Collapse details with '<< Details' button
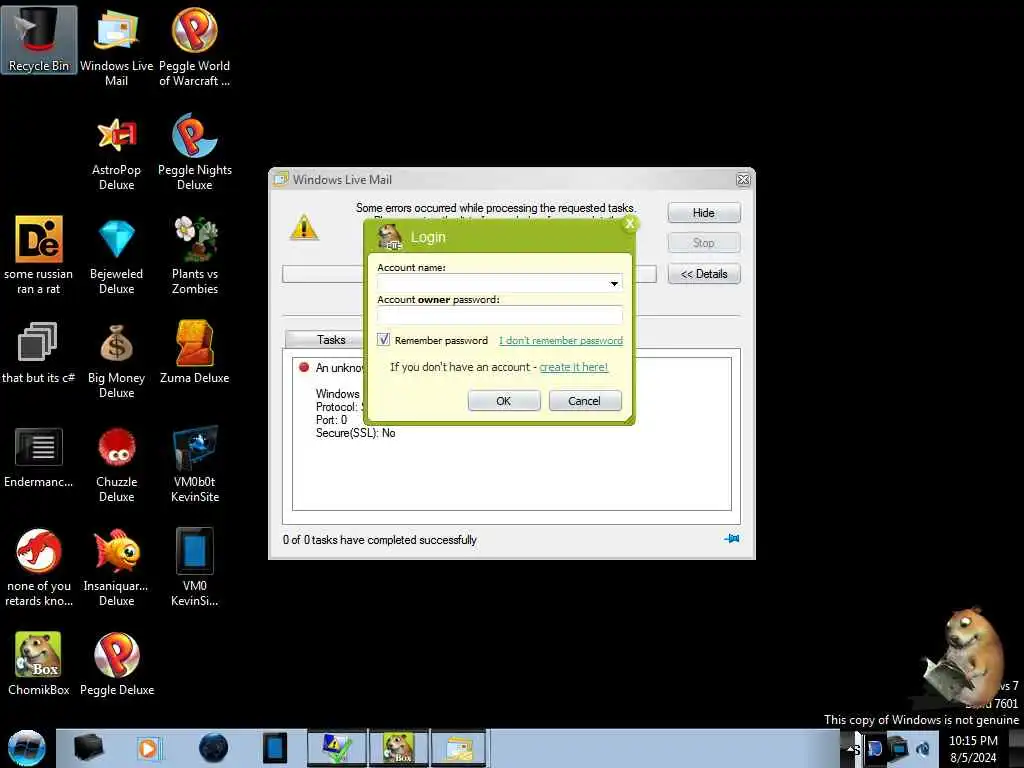 click(x=703, y=274)
